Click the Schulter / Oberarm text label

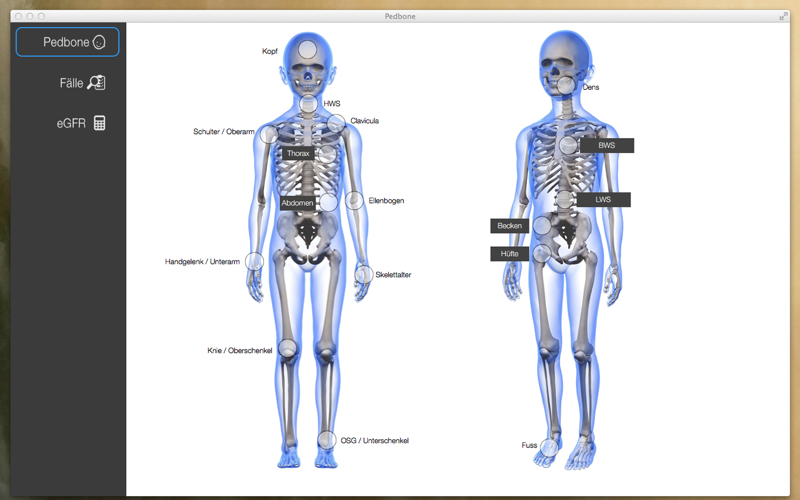pos(223,132)
